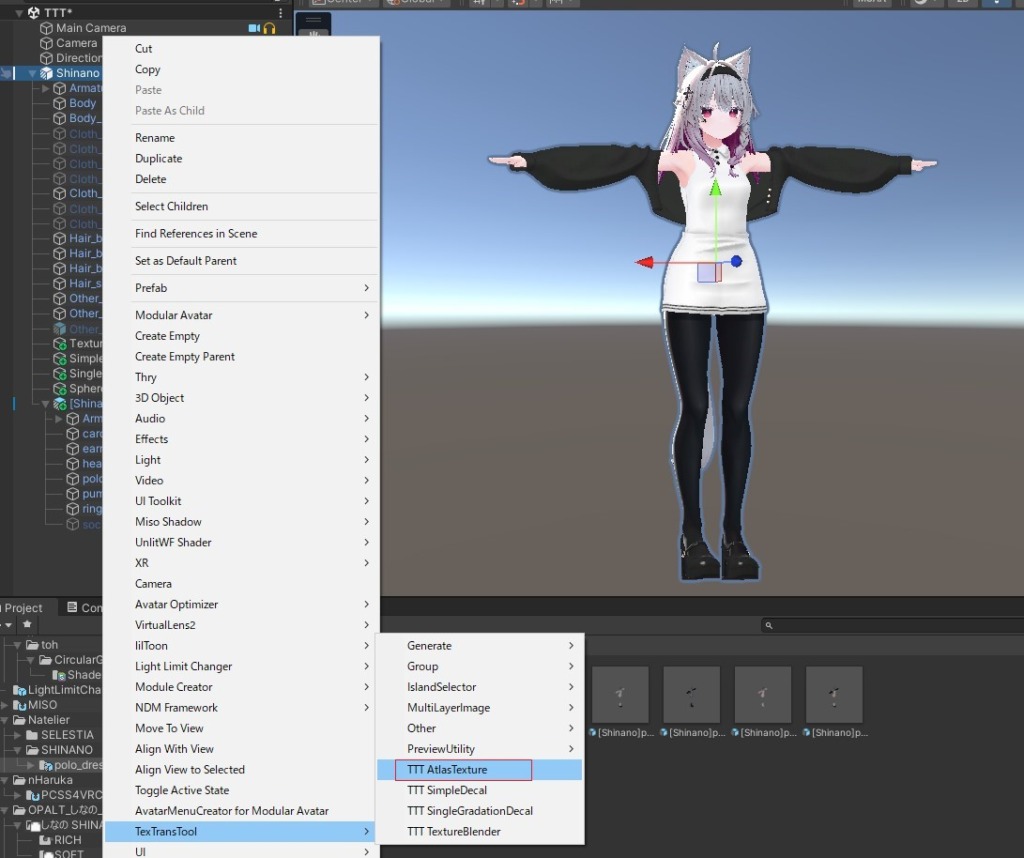The height and width of the screenshot is (858, 1024).
Task: Click the [Shina prefab icon in Hierarchy
Action: 59,404
